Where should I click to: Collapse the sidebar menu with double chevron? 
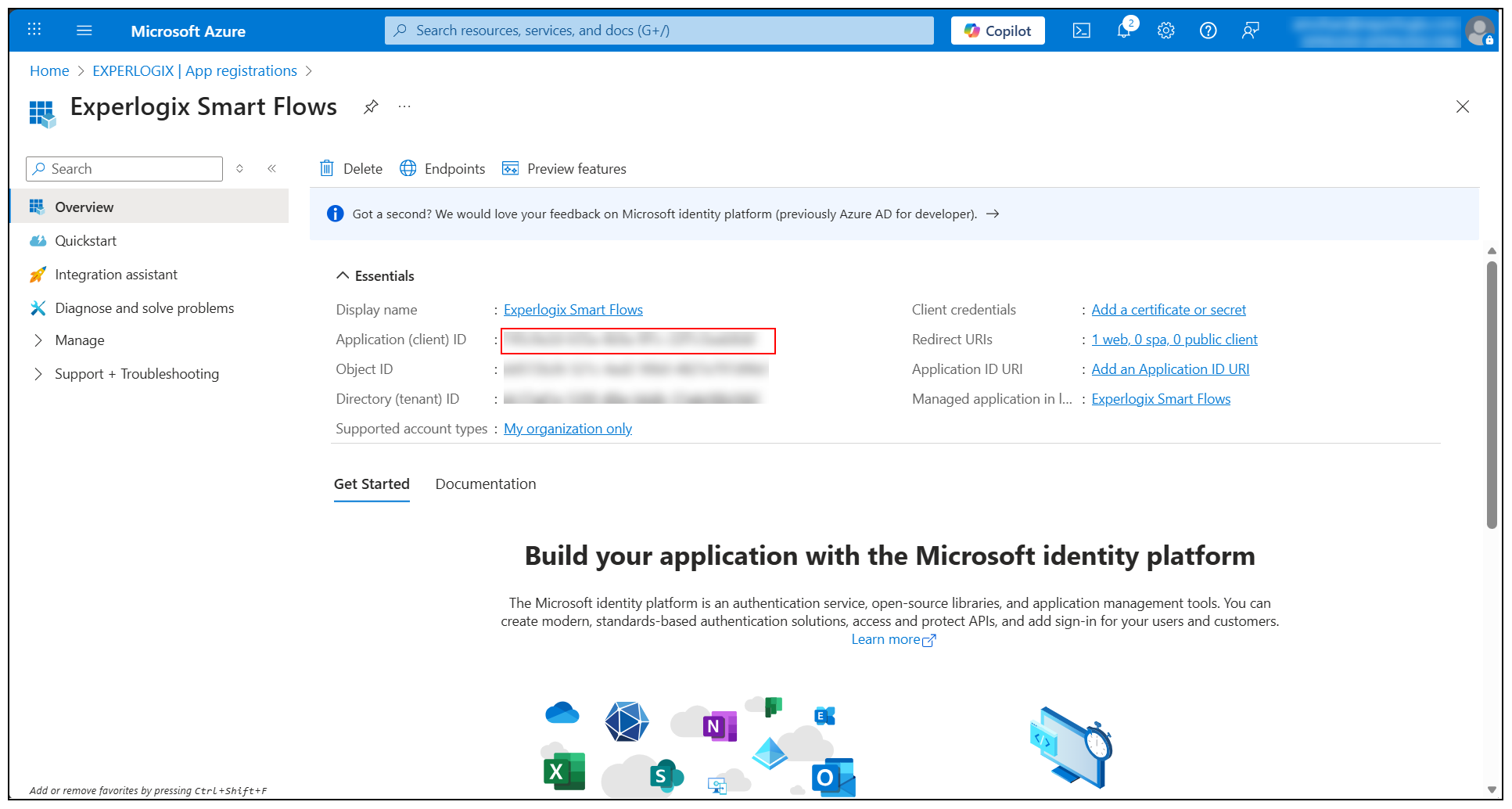click(272, 168)
